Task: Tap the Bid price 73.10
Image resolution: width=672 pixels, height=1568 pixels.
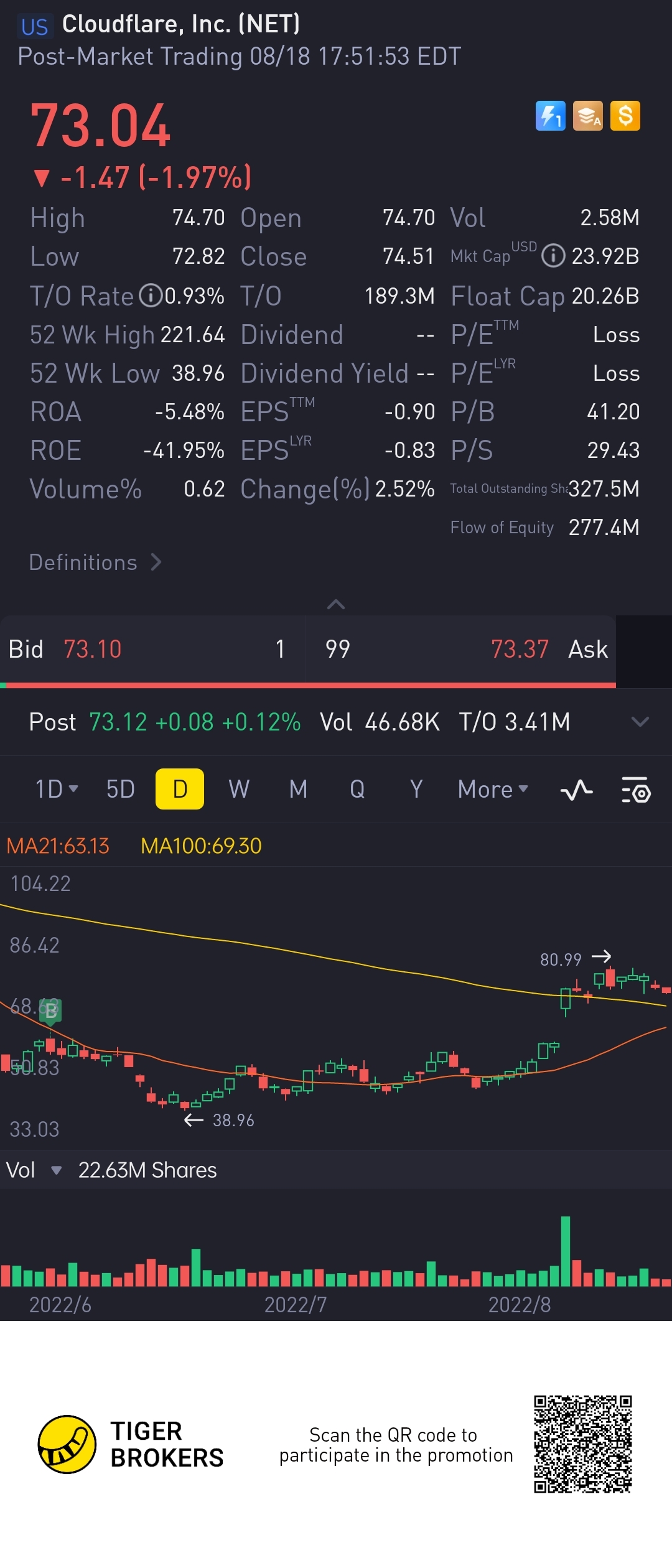Action: [93, 649]
